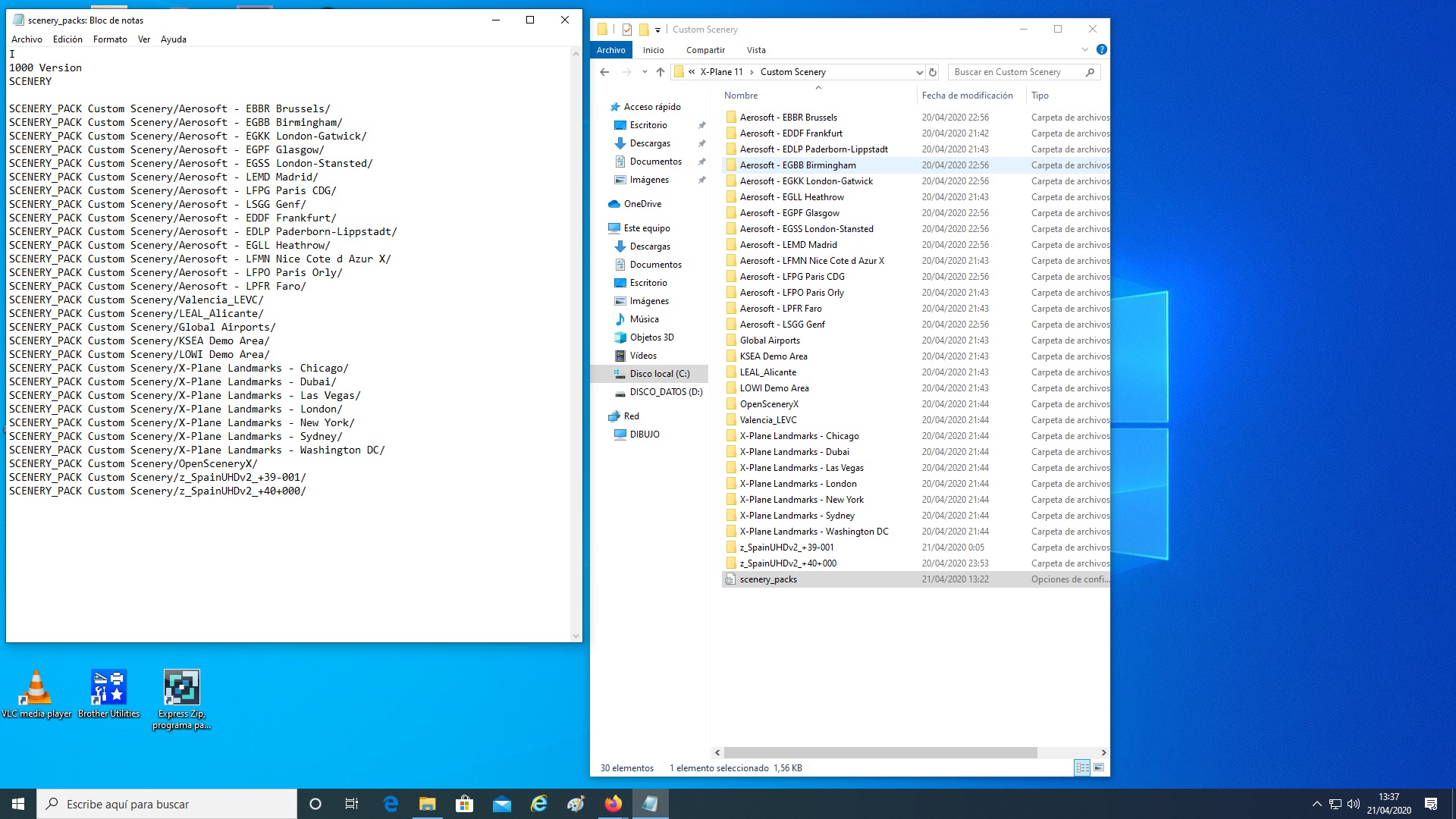Open Explorer Compartir ribbon tab
1456x819 pixels.
[x=705, y=50]
